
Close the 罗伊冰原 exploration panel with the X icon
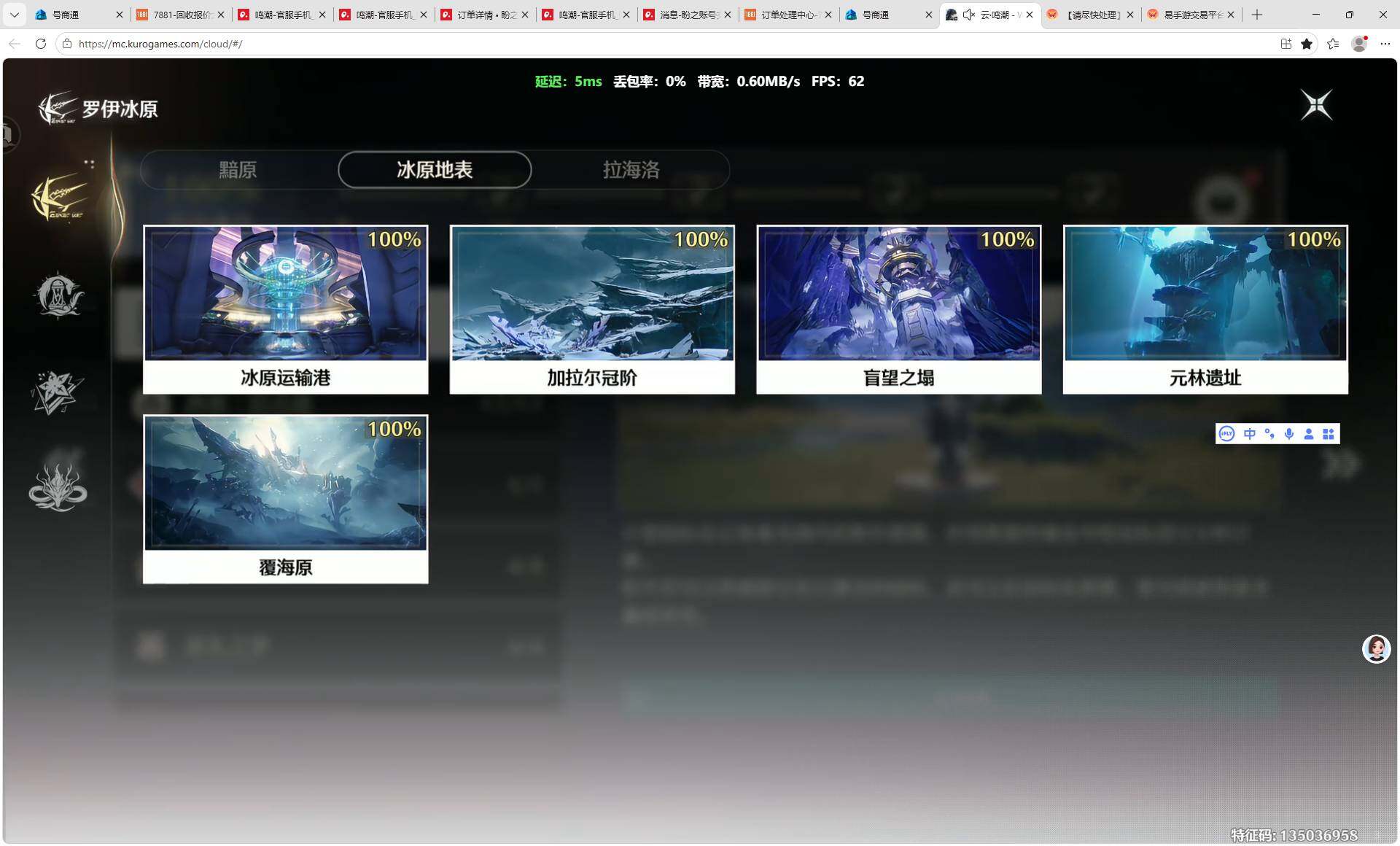1316,105
